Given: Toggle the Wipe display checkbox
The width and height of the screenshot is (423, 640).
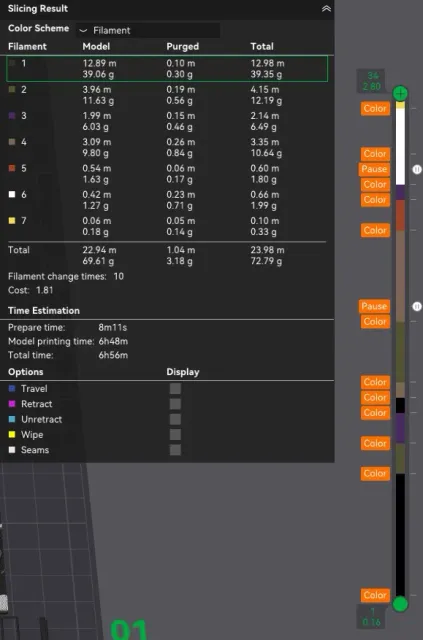Looking at the screenshot, I should 176,435.
